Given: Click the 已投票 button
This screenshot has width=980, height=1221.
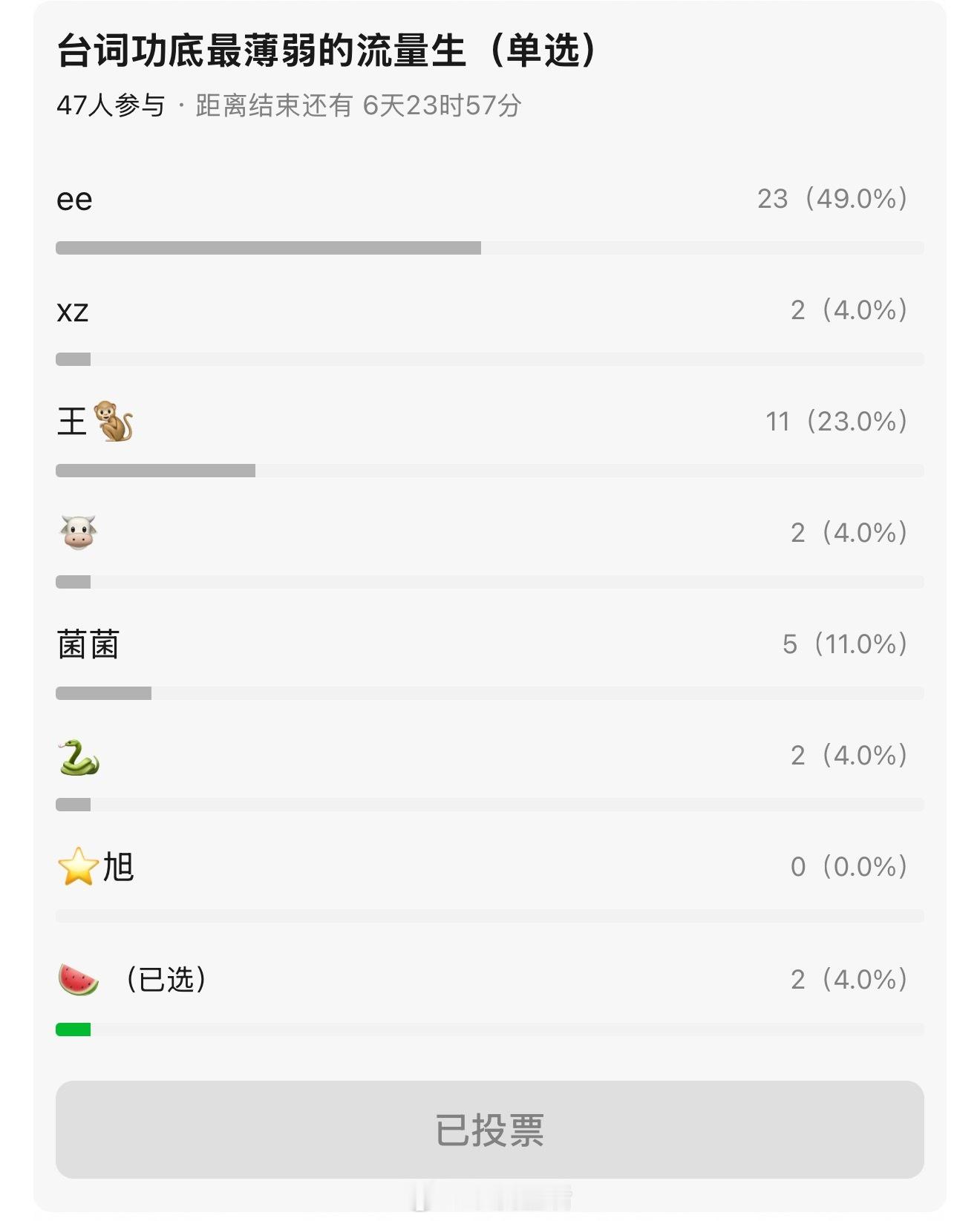Looking at the screenshot, I should (x=490, y=1130).
